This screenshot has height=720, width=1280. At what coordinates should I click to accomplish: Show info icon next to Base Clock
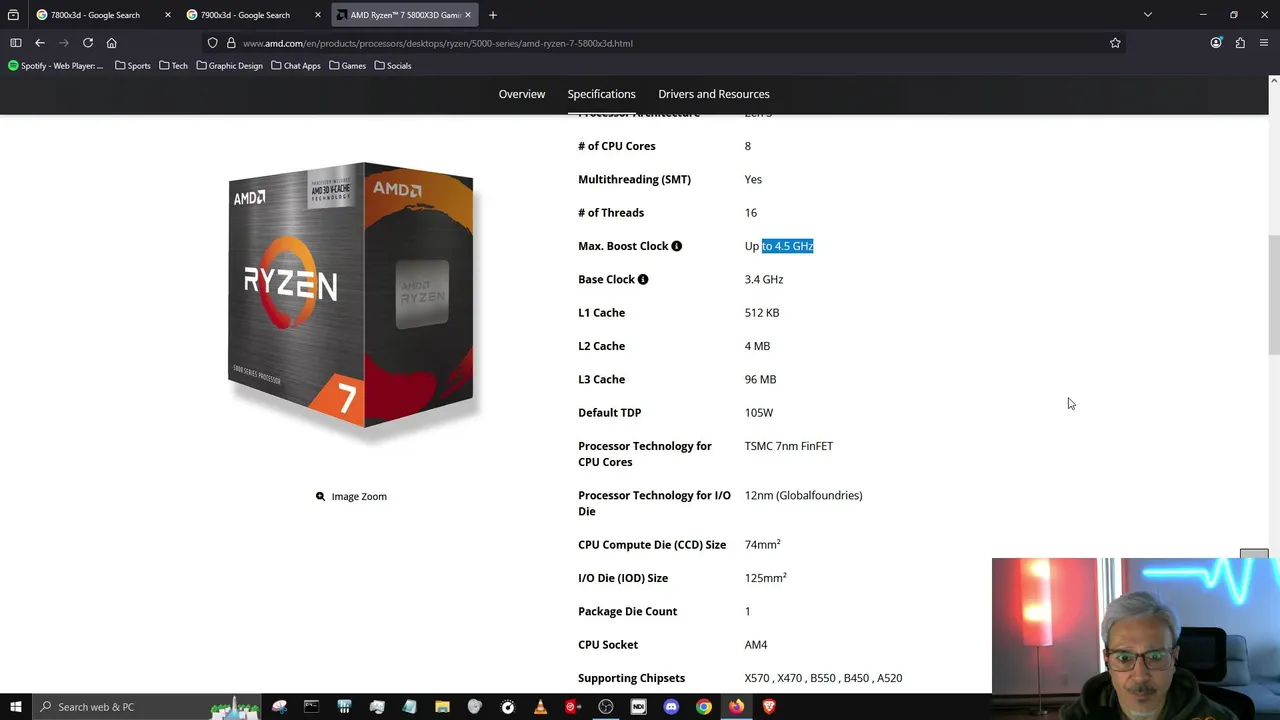[x=643, y=279]
